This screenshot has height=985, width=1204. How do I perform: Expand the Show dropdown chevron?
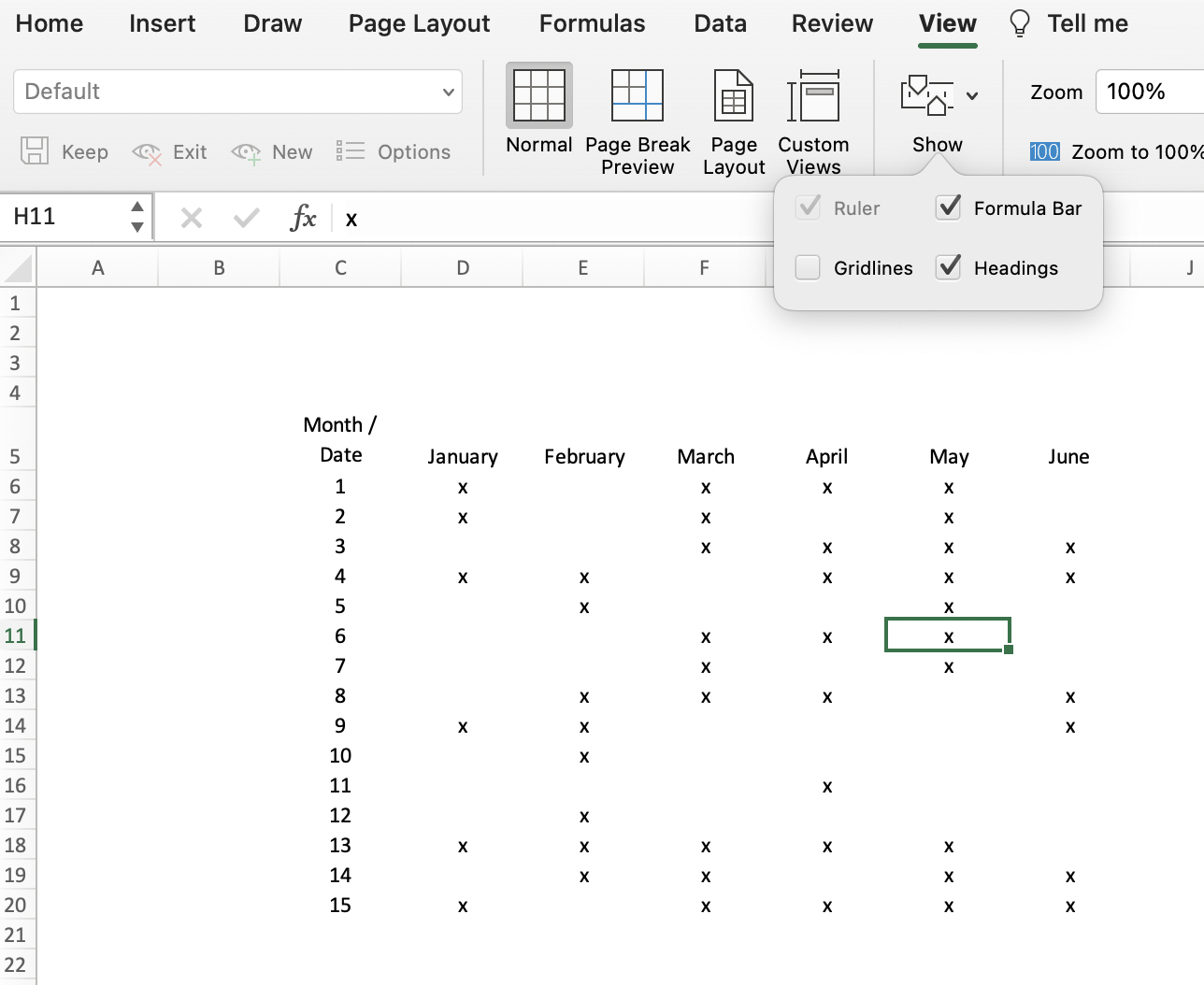pyautogui.click(x=972, y=95)
